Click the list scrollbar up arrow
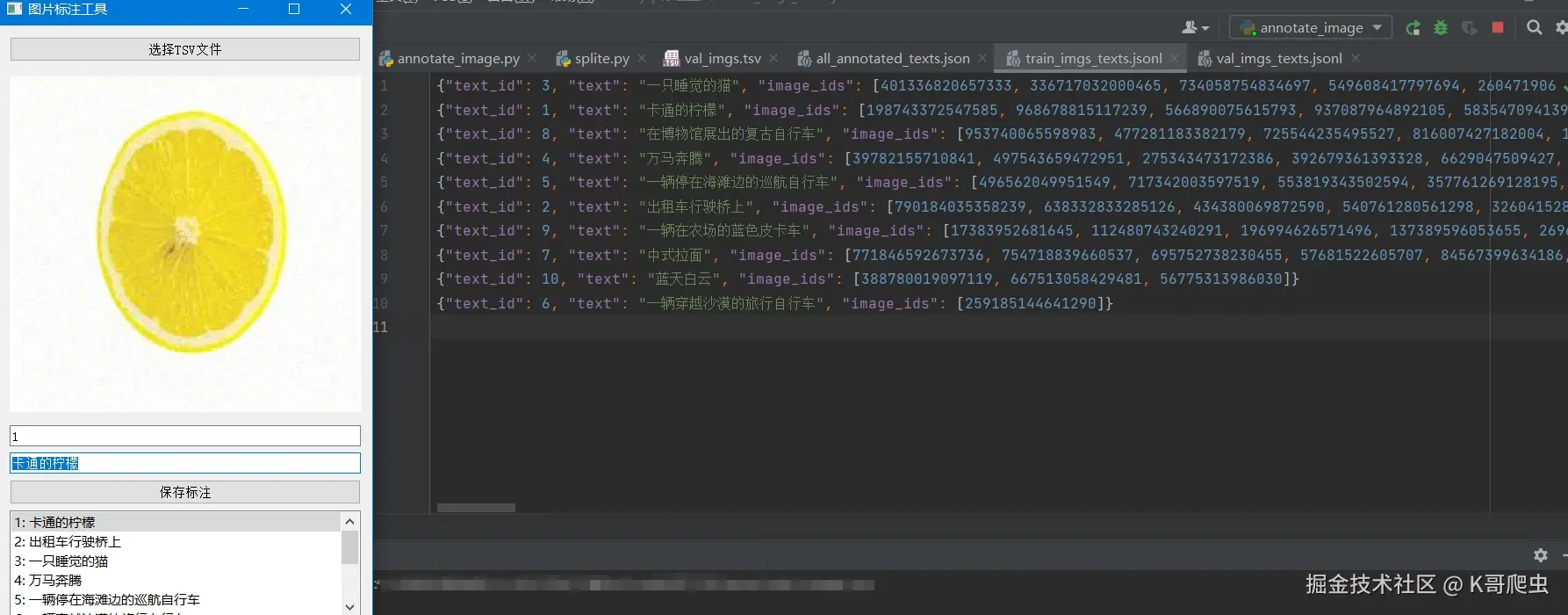Screen dimensions: 1568x615 click(x=349, y=521)
